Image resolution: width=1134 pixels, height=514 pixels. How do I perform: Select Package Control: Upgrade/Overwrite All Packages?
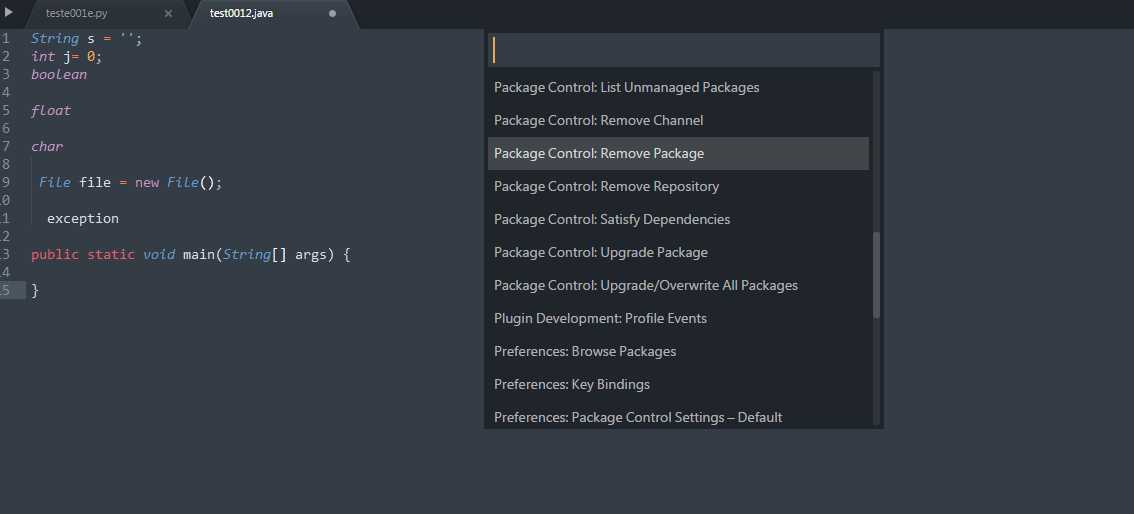pos(646,286)
